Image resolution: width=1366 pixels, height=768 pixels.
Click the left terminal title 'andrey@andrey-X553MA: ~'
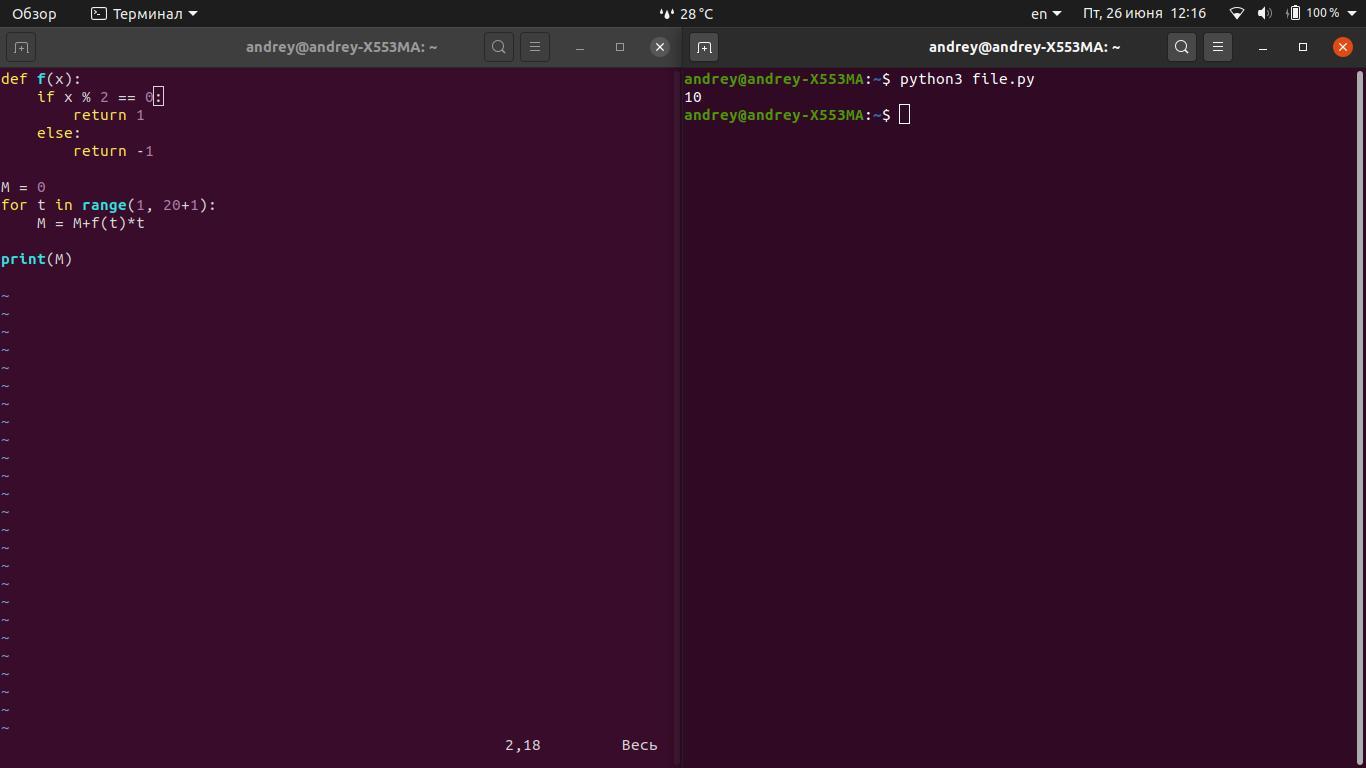(342, 47)
